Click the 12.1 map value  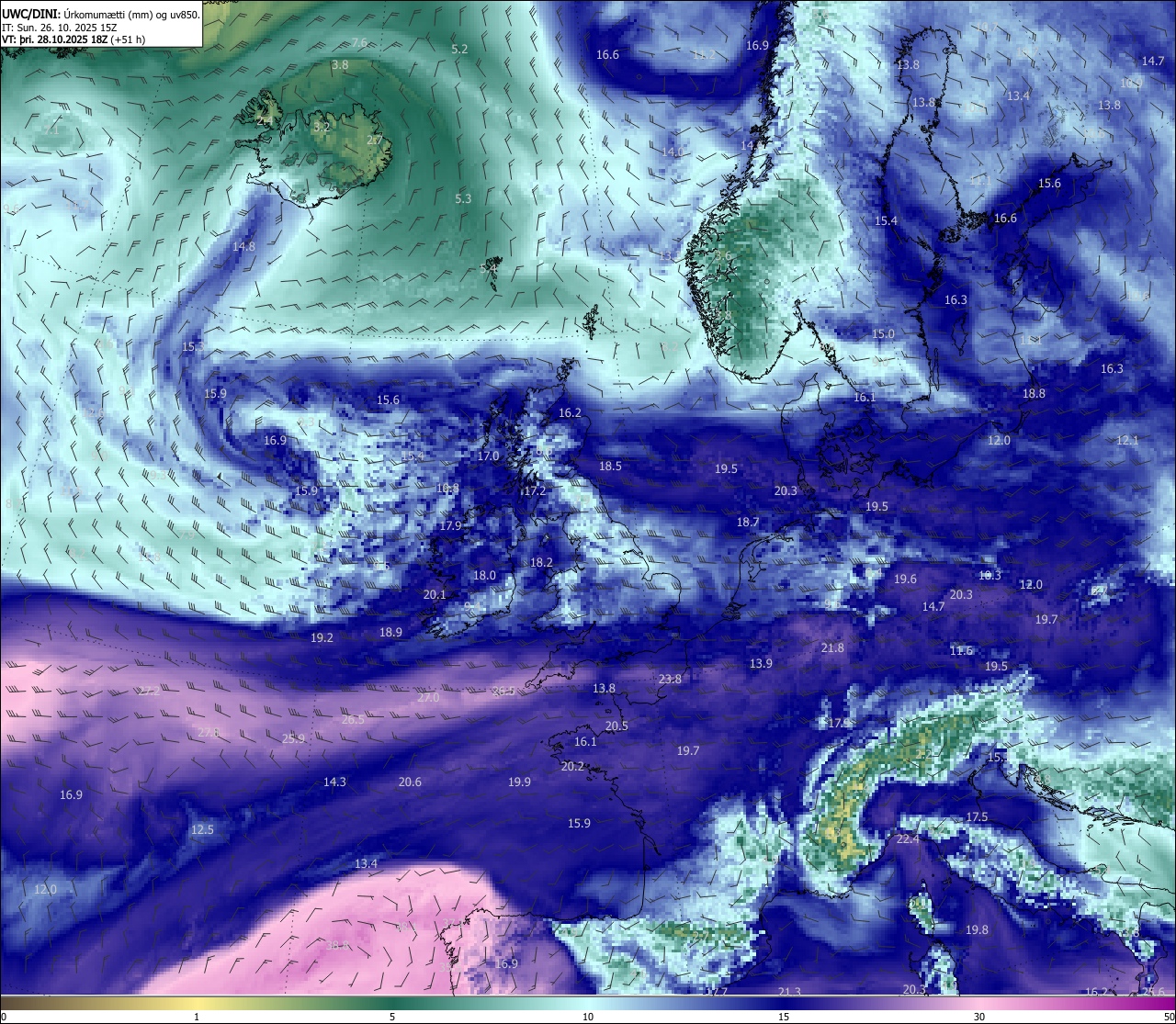point(1127,441)
